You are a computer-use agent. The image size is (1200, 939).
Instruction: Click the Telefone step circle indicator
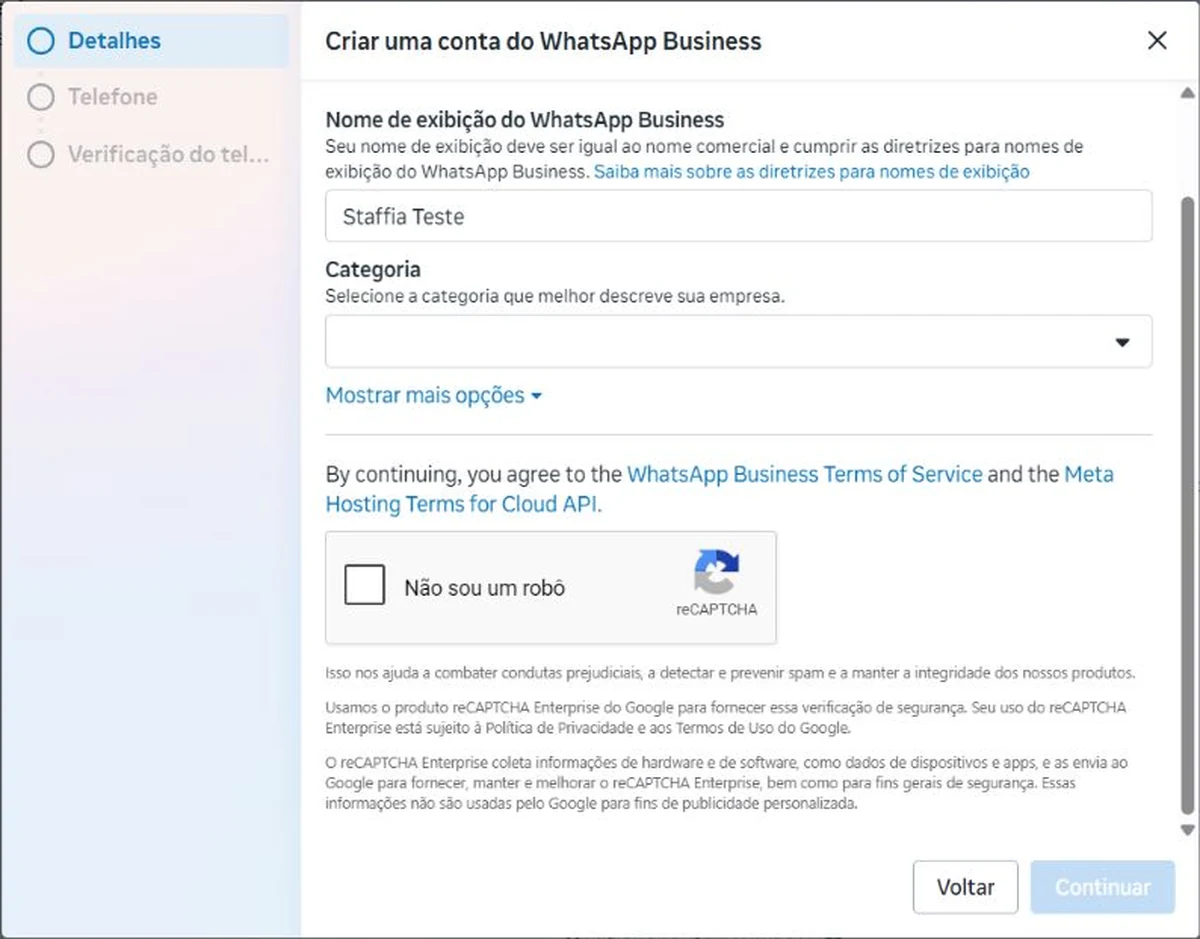(x=41, y=97)
